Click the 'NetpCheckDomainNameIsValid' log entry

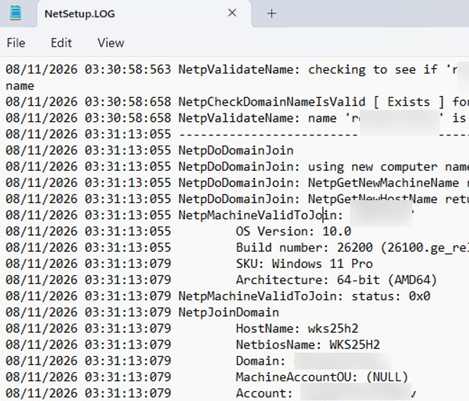click(272, 102)
